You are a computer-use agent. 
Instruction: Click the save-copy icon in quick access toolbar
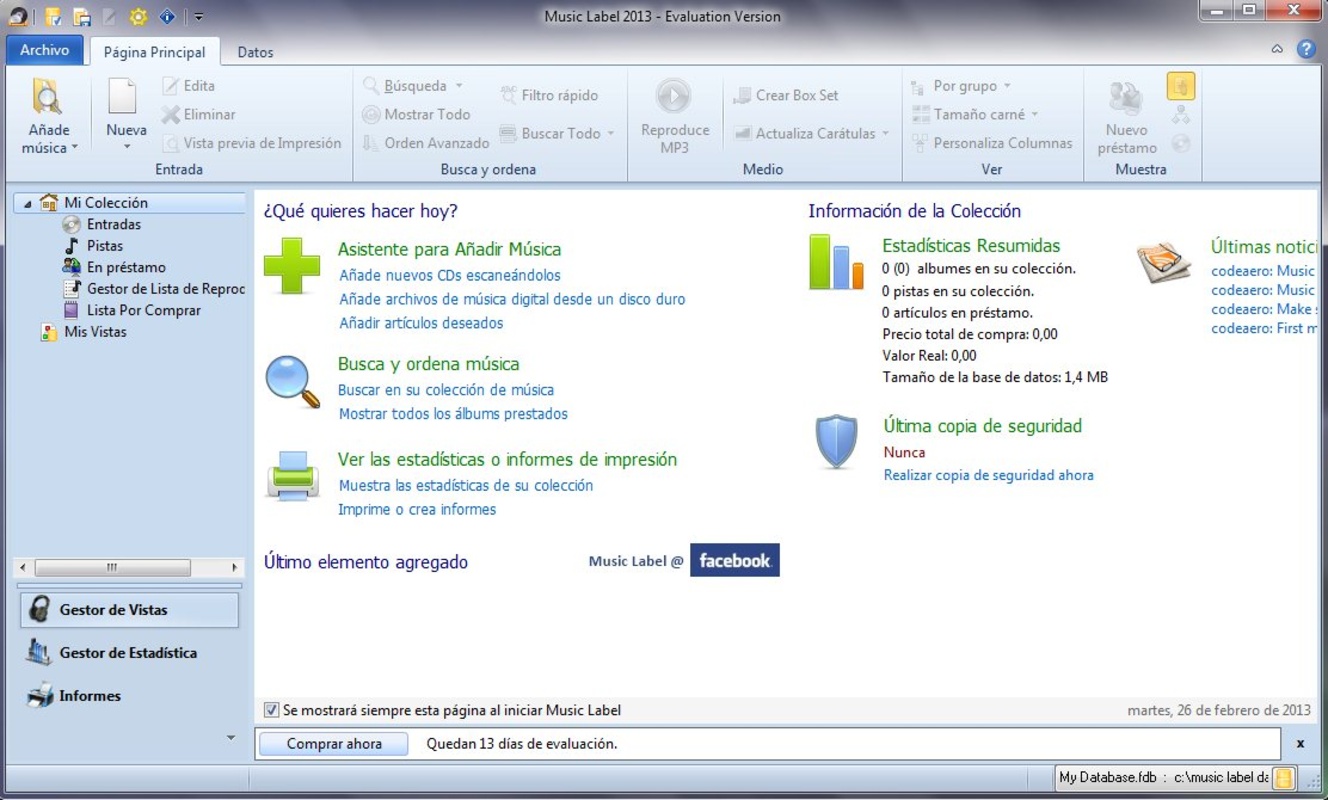(x=82, y=17)
